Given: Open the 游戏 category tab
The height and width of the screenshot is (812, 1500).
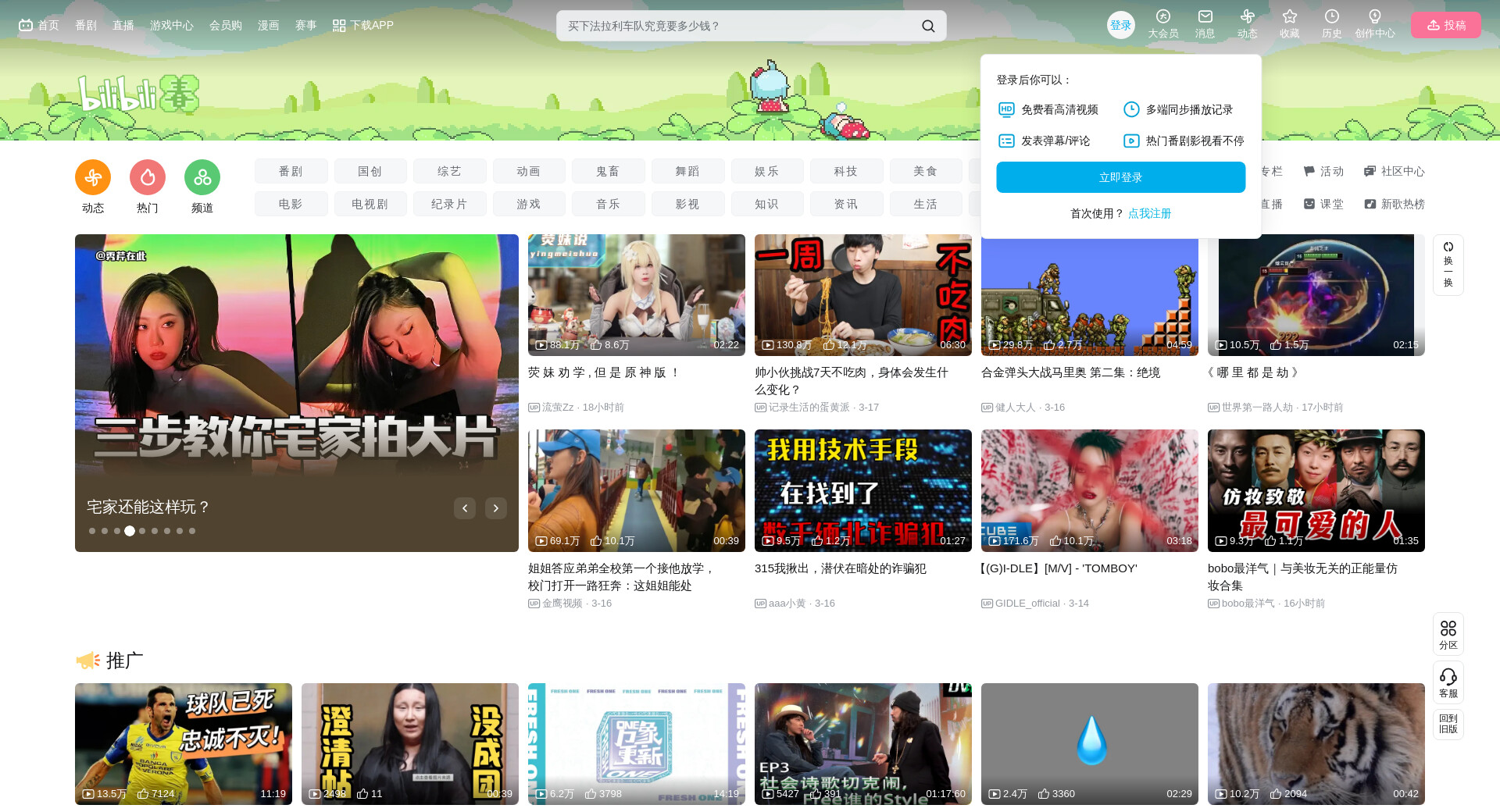Looking at the screenshot, I should 528,204.
